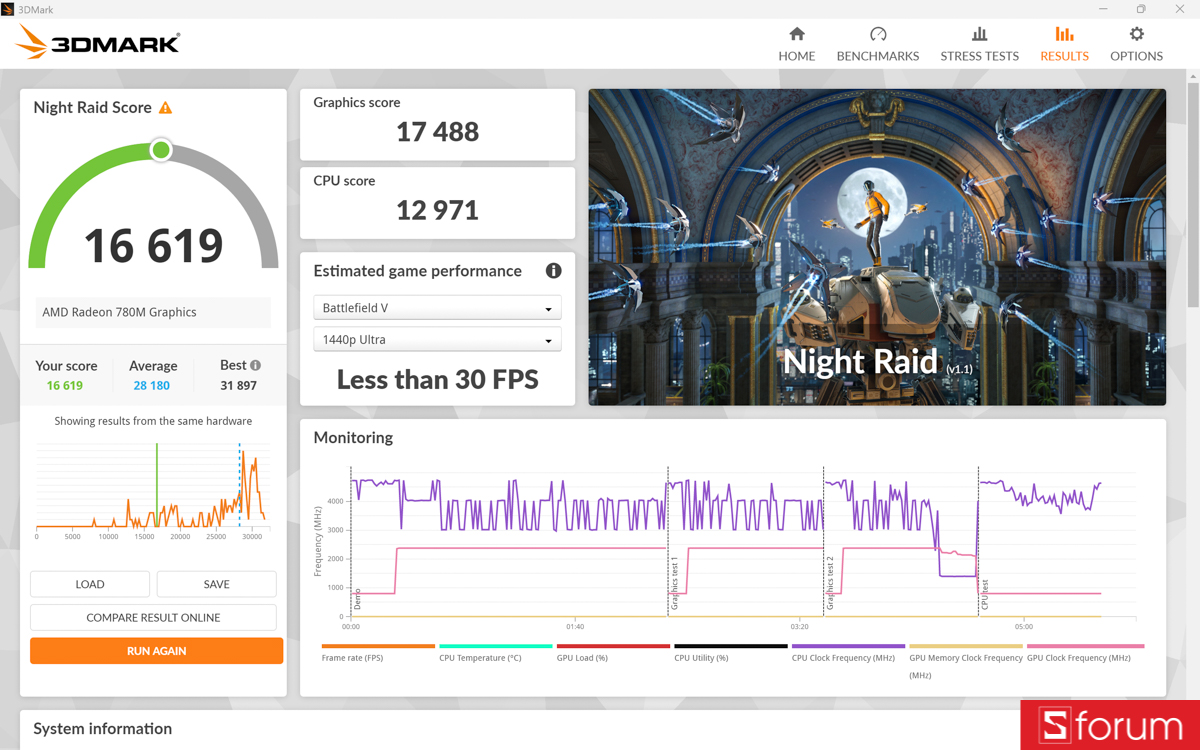Click the CPU test marker in chart
This screenshot has height=750, width=1200.
click(985, 595)
